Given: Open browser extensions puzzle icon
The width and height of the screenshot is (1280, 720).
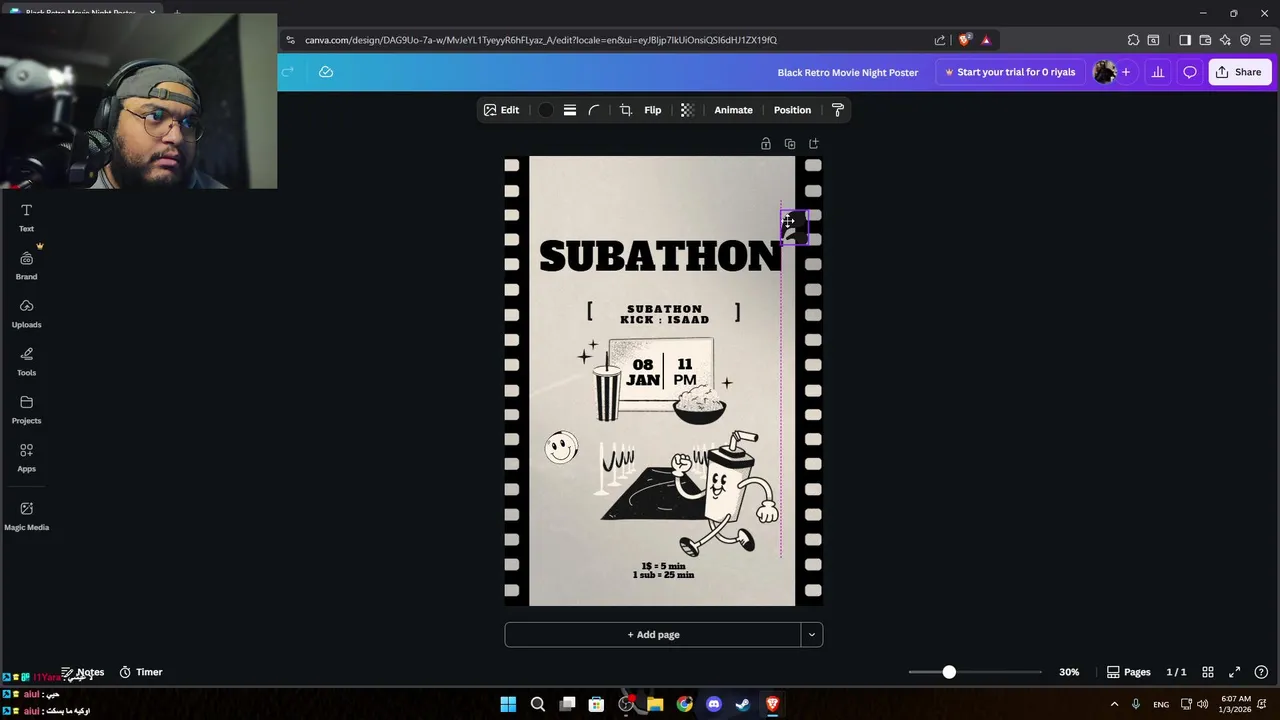Looking at the screenshot, I should coord(1133,40).
